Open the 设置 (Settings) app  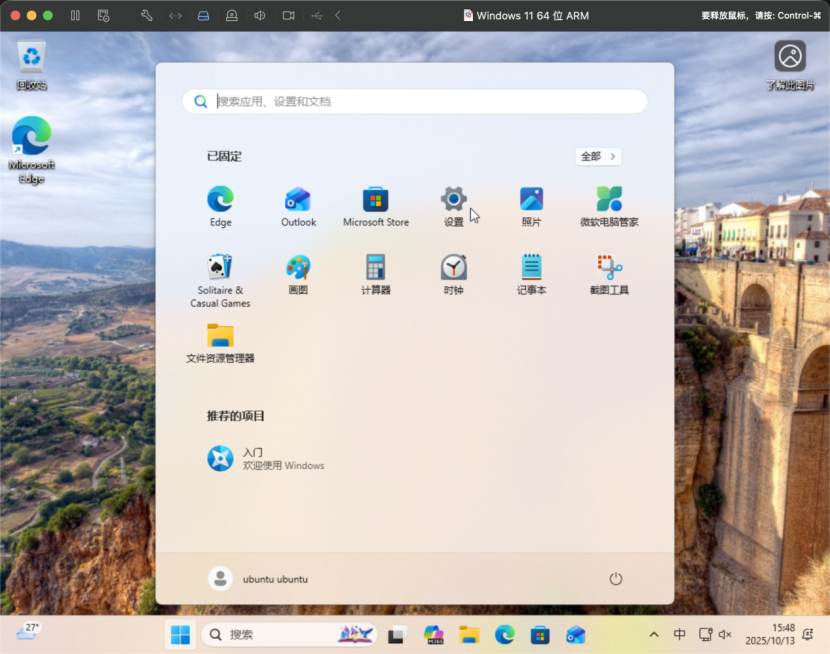click(454, 206)
